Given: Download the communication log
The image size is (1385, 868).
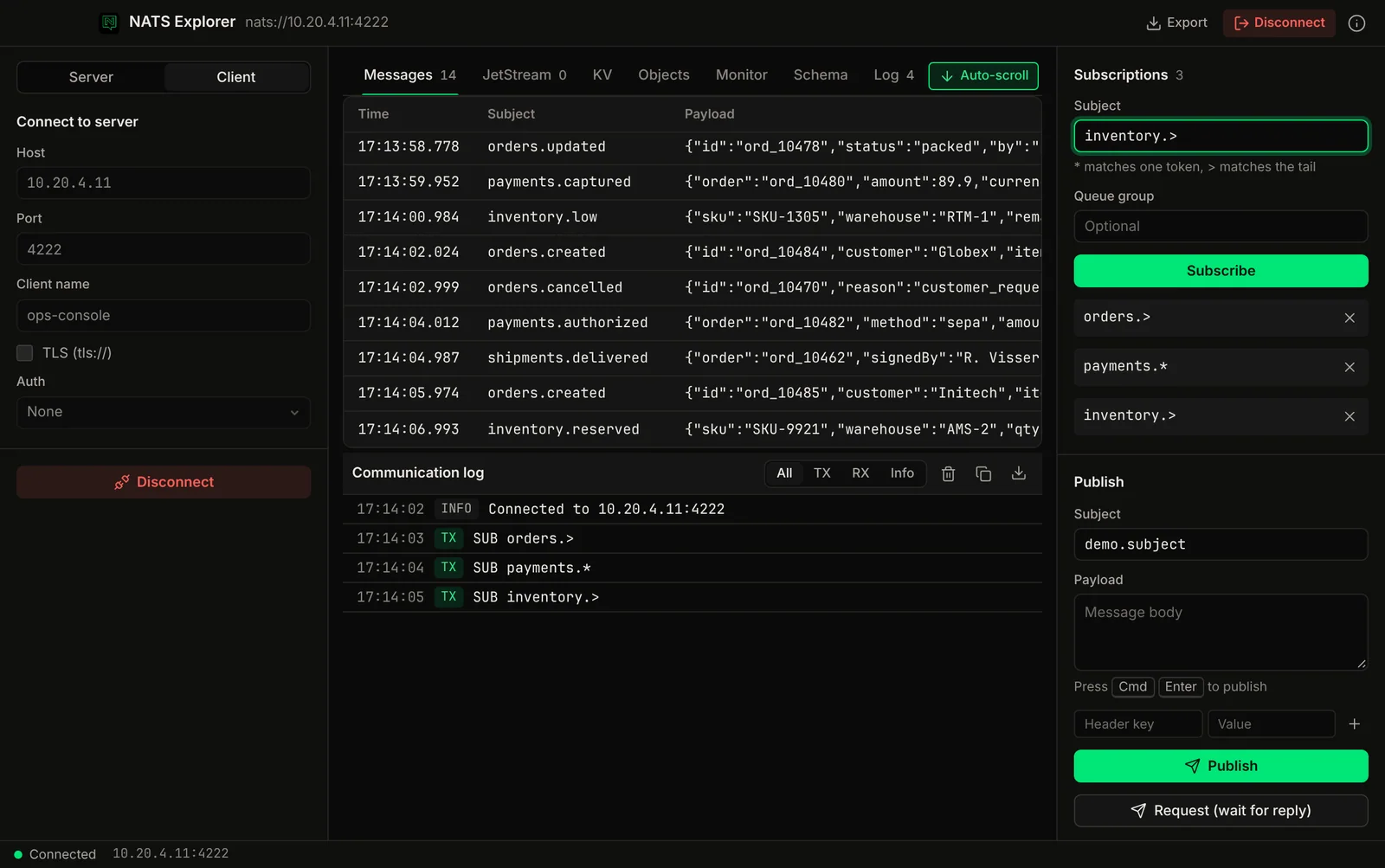Looking at the screenshot, I should 1019,473.
